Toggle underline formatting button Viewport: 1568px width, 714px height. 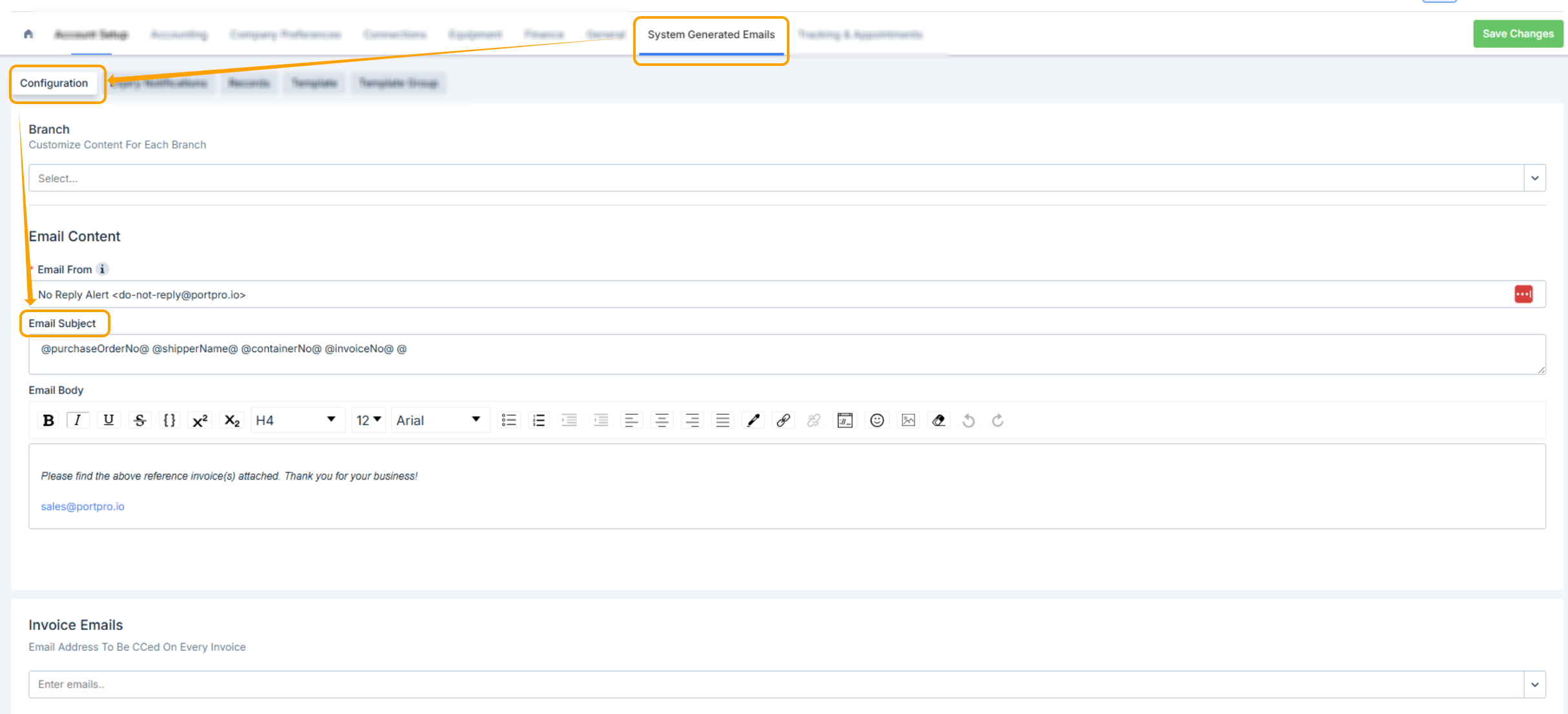pyautogui.click(x=109, y=421)
